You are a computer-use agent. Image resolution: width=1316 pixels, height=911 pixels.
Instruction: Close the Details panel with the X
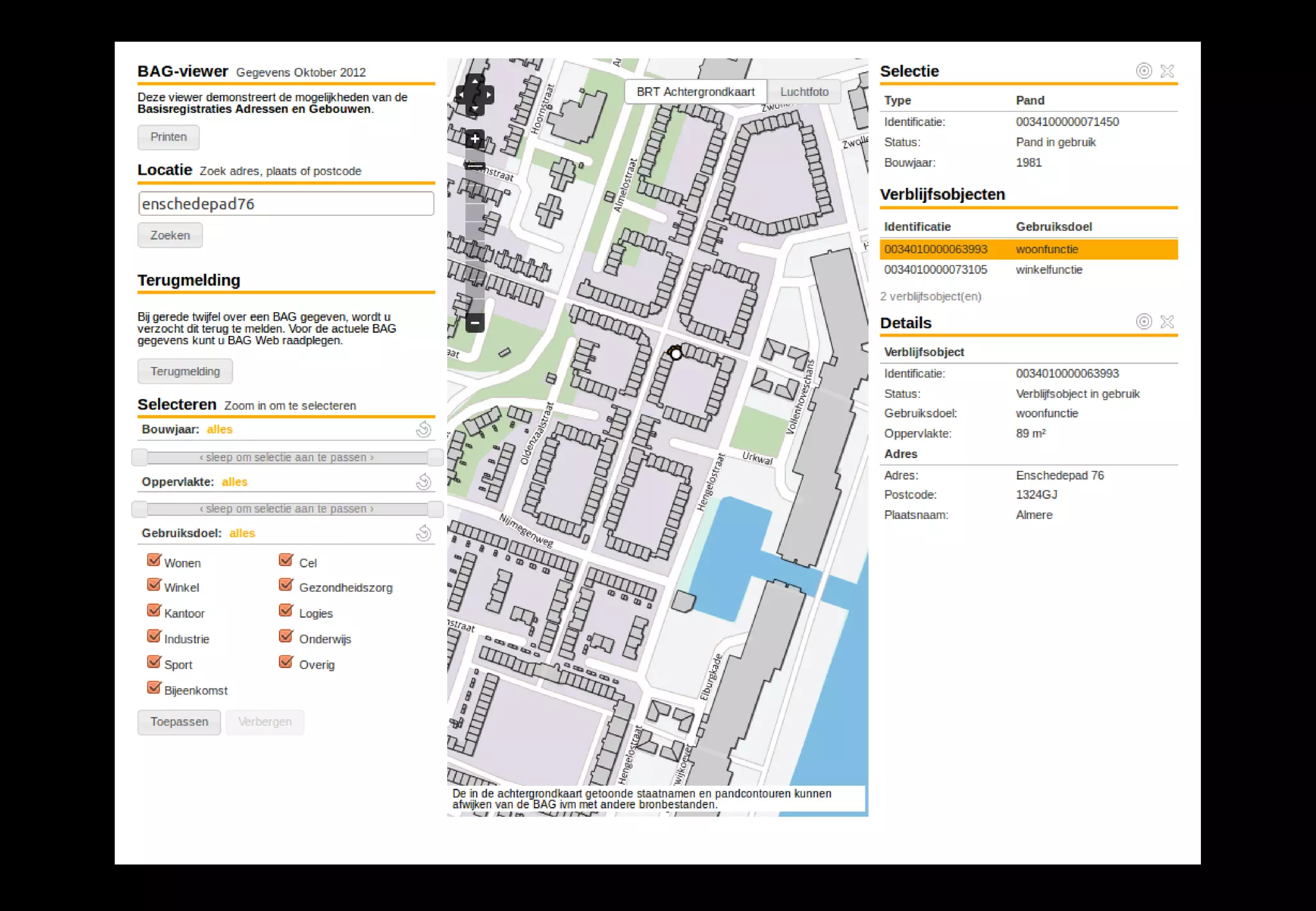click(1167, 321)
